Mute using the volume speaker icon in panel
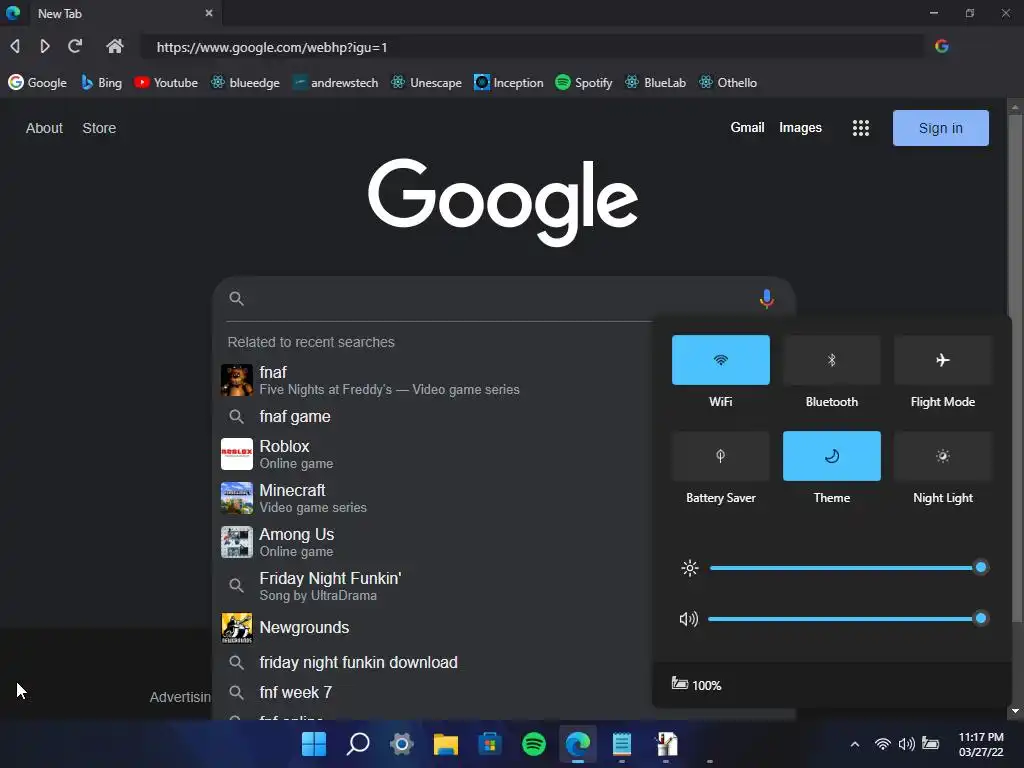Image resolution: width=1024 pixels, height=768 pixels. pyautogui.click(x=688, y=618)
